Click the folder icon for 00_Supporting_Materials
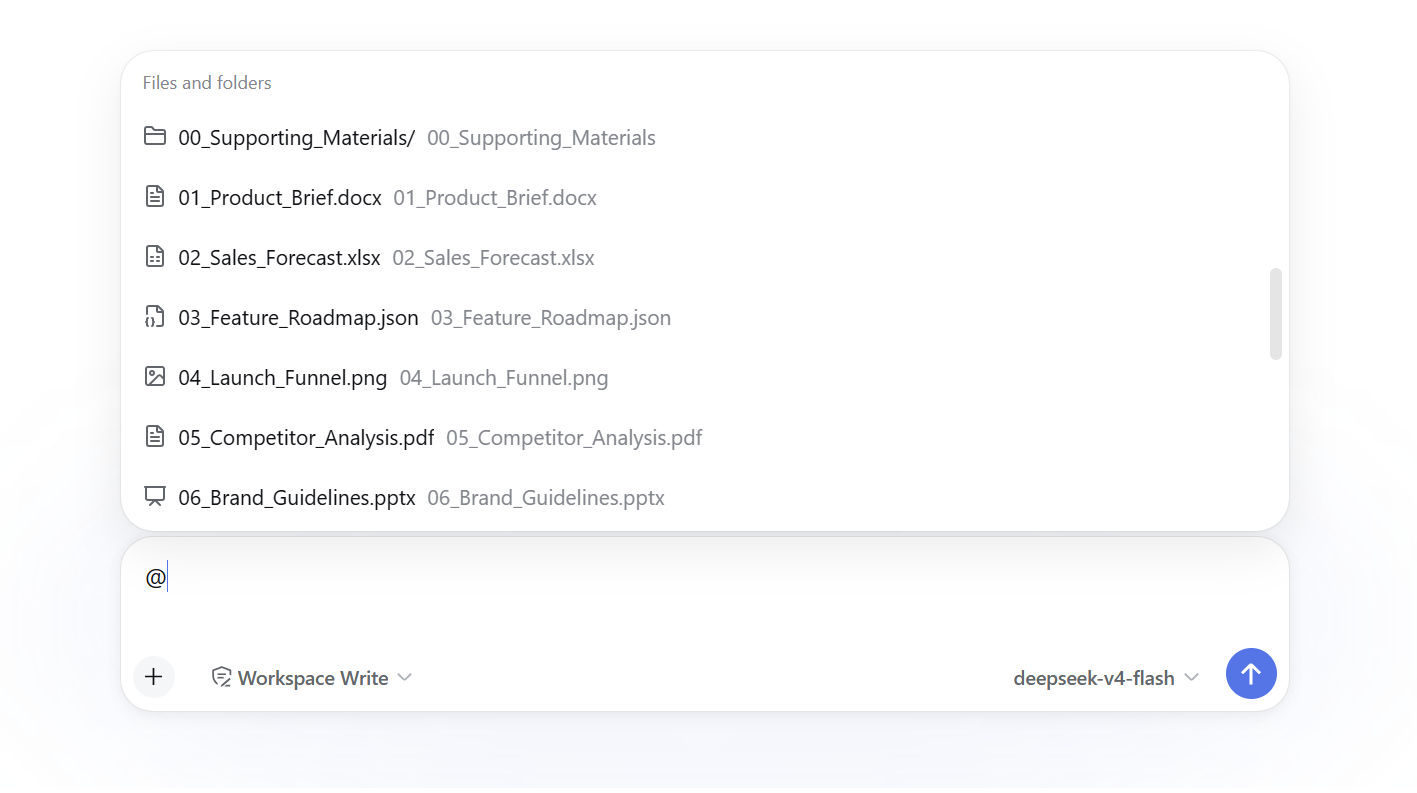 pyautogui.click(x=154, y=136)
